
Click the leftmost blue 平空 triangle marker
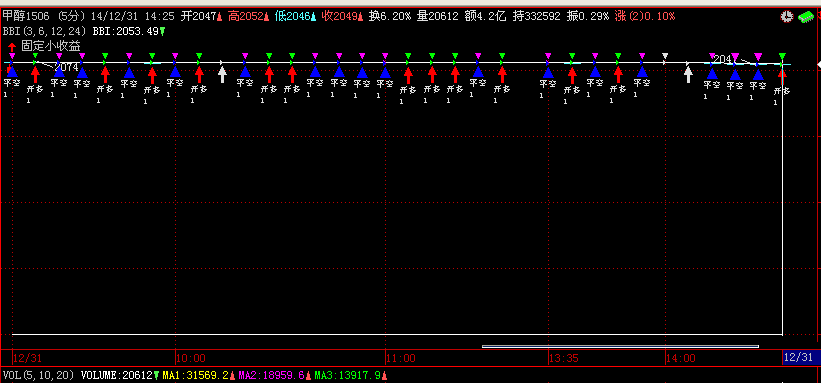click(12, 71)
